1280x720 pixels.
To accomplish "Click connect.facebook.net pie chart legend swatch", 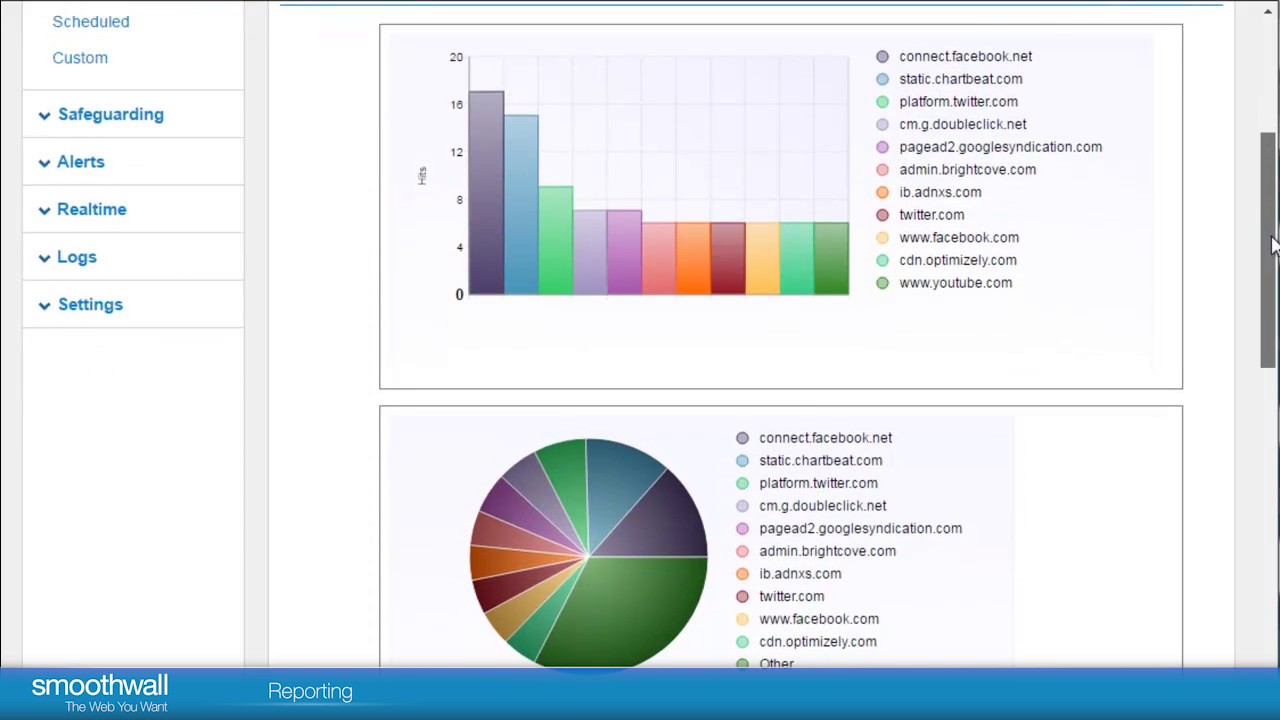I will click(x=742, y=438).
